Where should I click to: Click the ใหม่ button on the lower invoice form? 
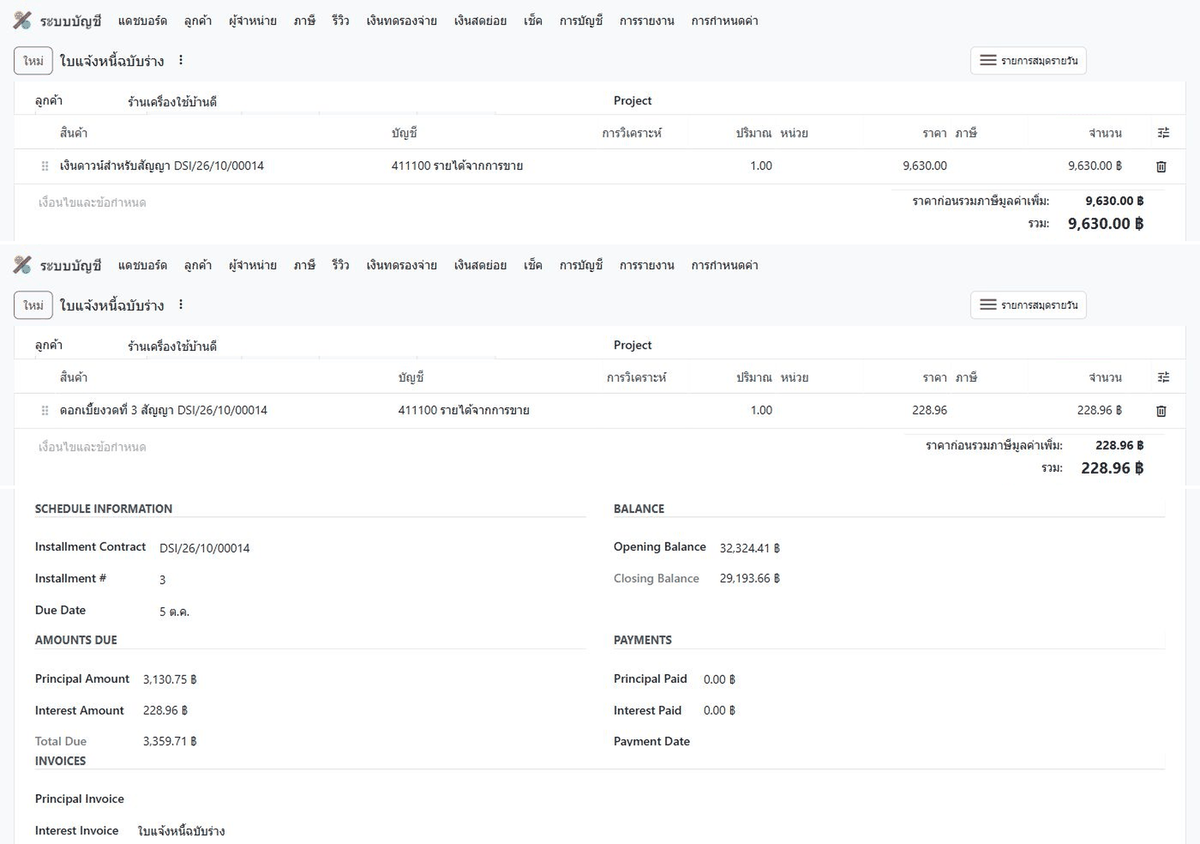click(x=33, y=305)
